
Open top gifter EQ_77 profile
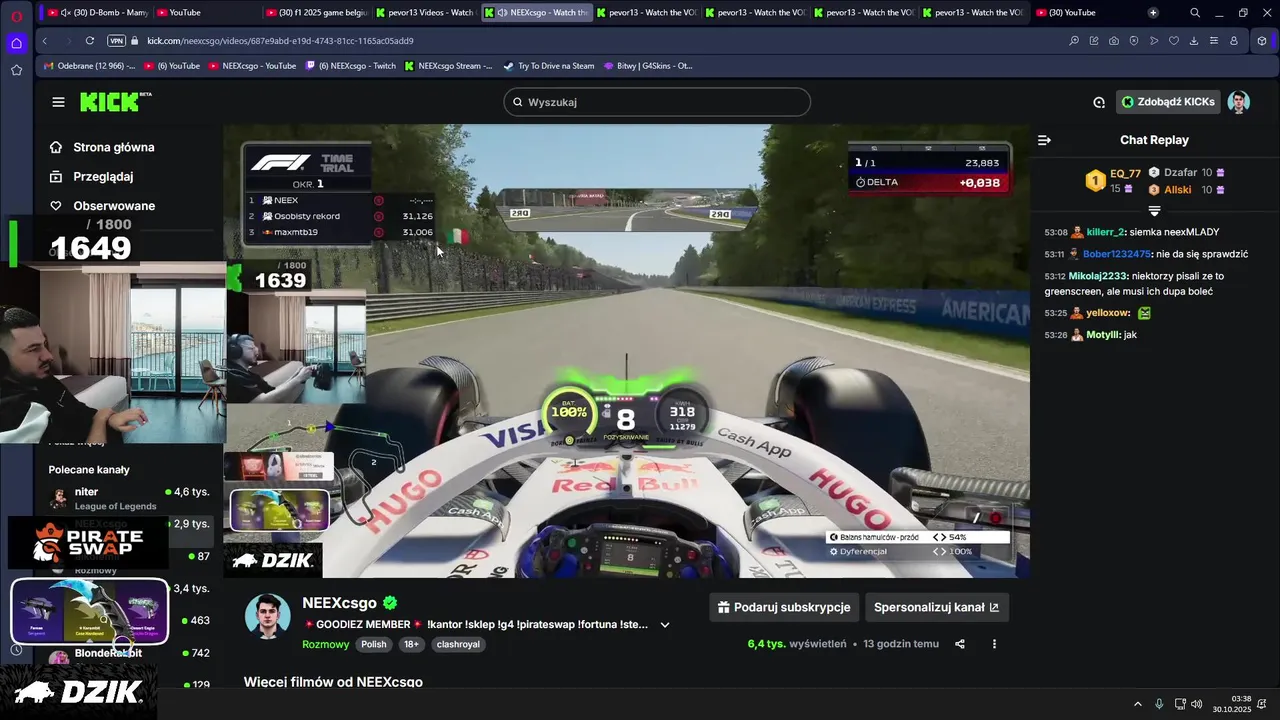[x=1125, y=173]
